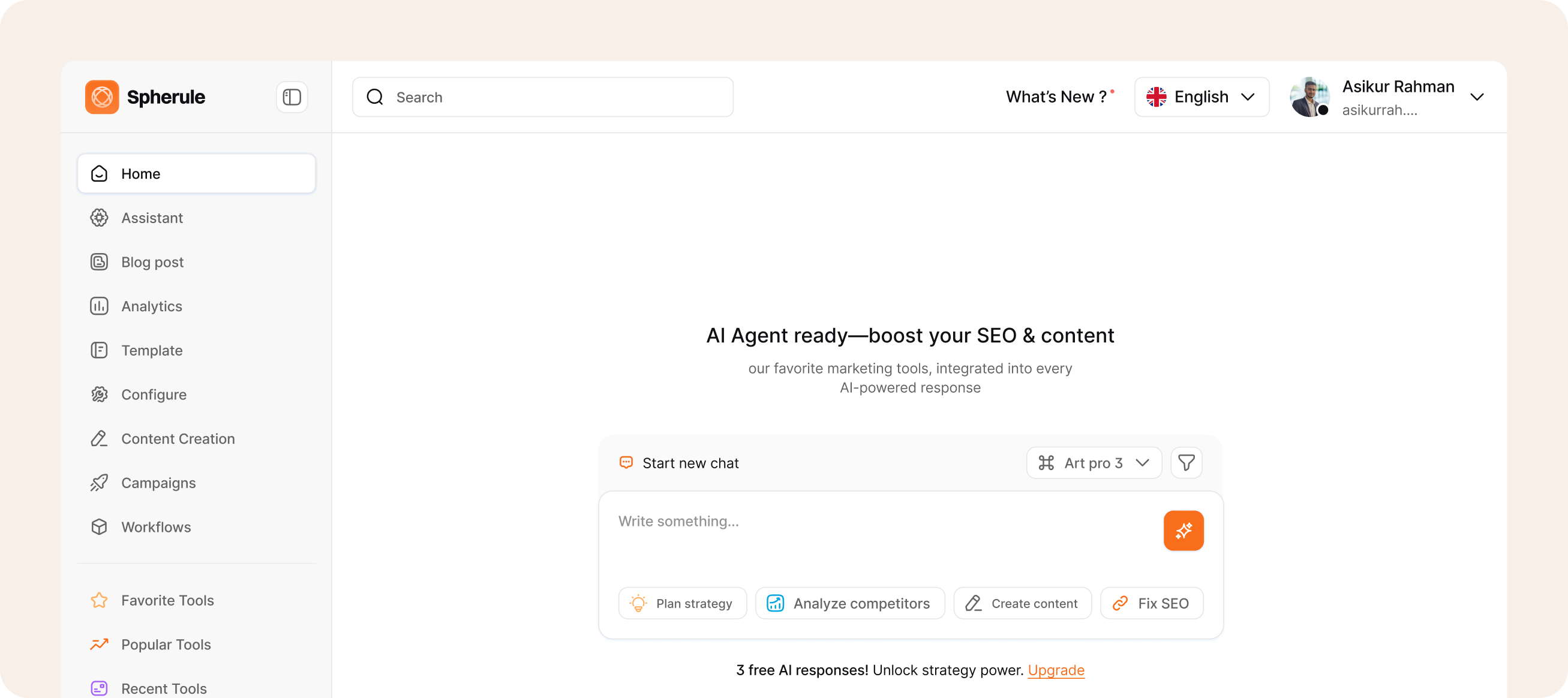
Task: Click the Fix SEO suggestion button
Action: tap(1151, 603)
